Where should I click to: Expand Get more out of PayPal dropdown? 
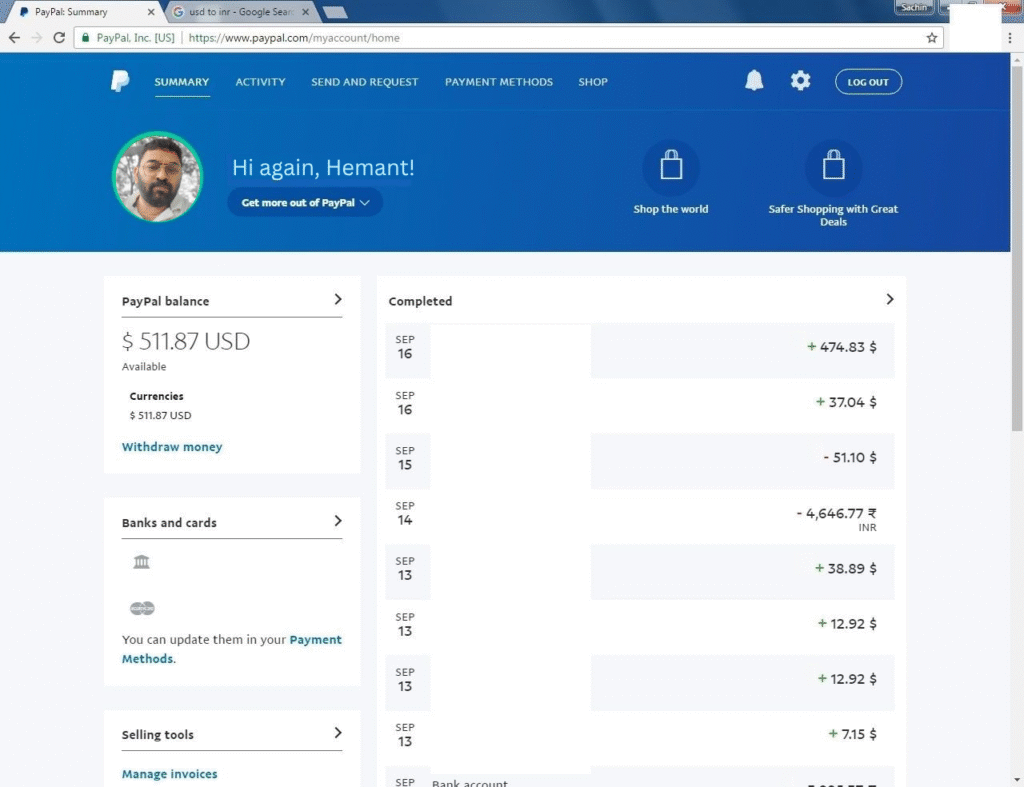[305, 202]
